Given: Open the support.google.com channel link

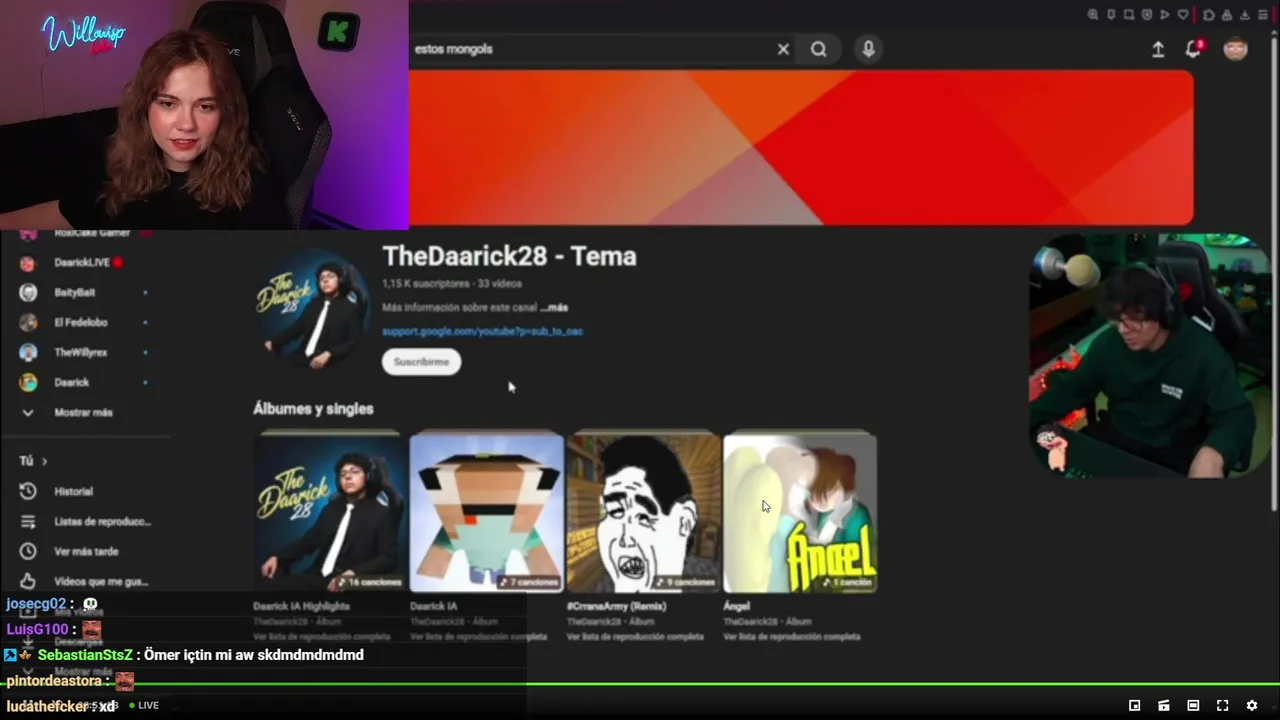Looking at the screenshot, I should pos(482,331).
